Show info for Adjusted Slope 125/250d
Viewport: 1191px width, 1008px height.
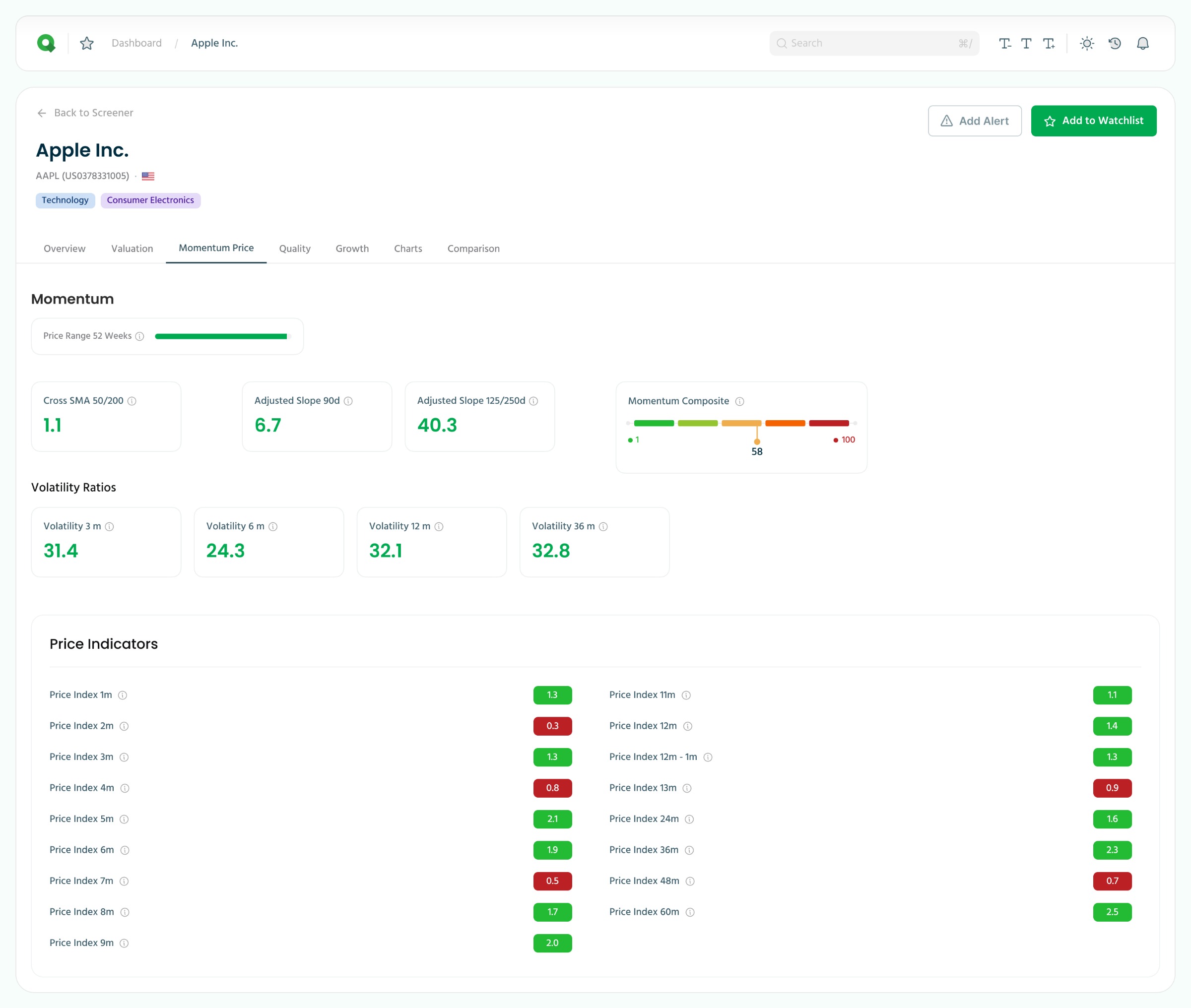point(534,401)
